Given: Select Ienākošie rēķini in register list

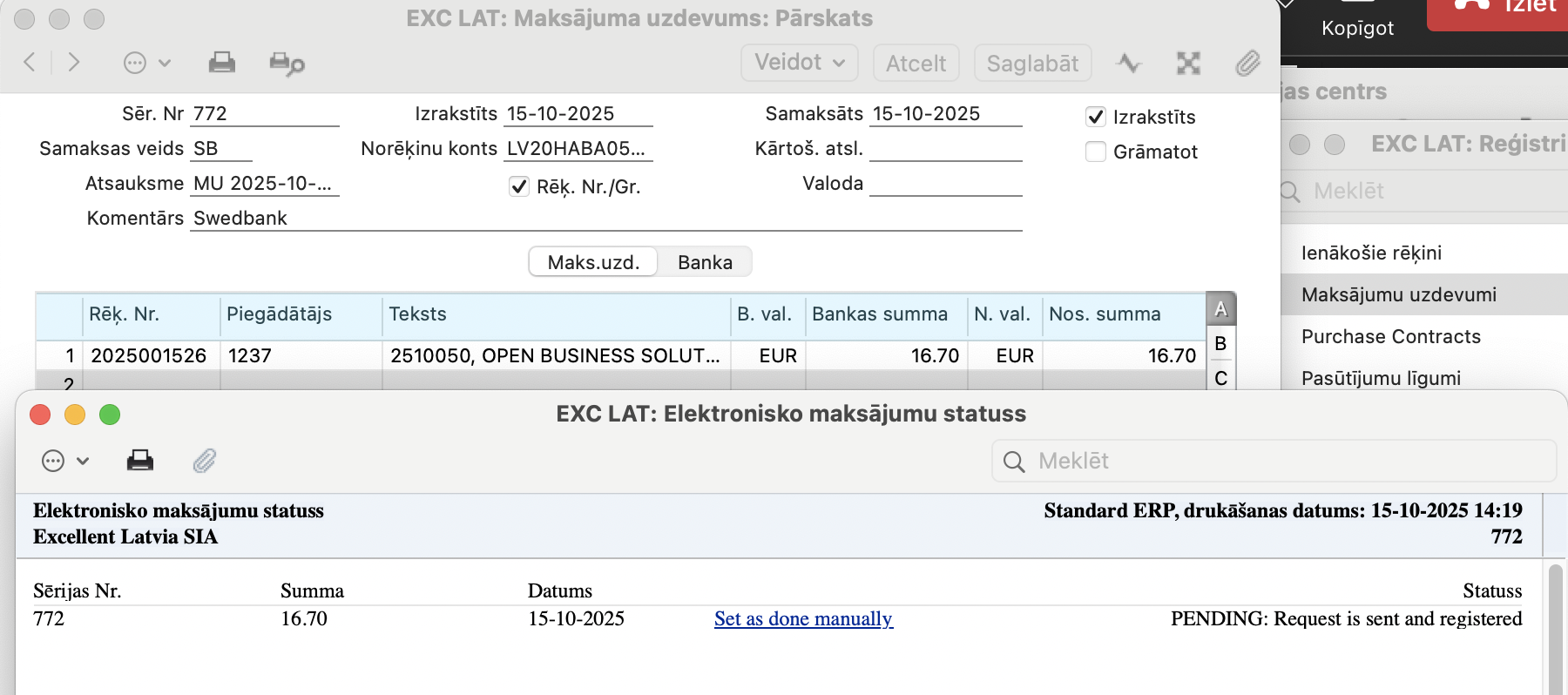Looking at the screenshot, I should (1370, 253).
